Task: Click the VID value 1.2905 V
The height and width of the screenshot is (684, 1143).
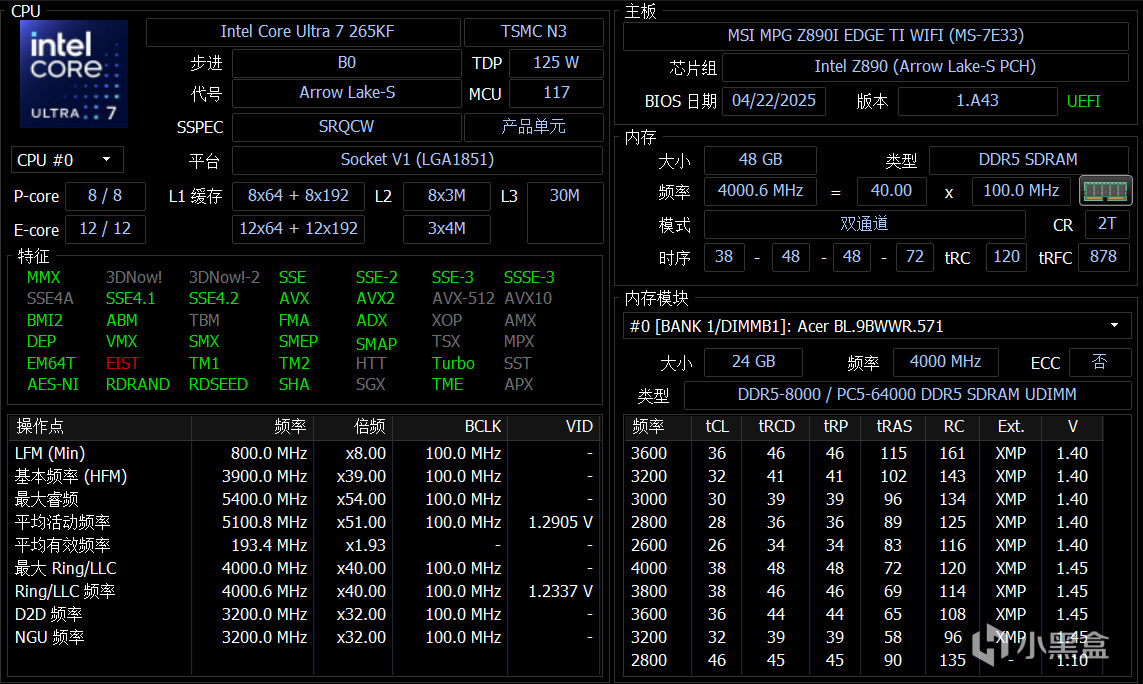Action: pyautogui.click(x=560, y=523)
